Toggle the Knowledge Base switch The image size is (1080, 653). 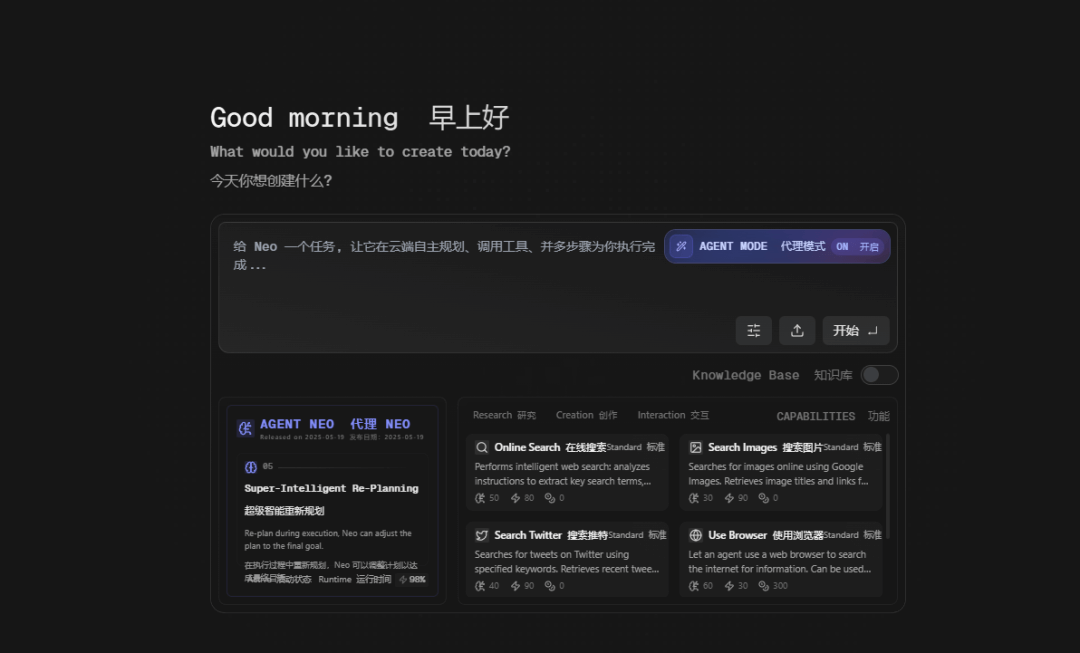pyautogui.click(x=879, y=375)
